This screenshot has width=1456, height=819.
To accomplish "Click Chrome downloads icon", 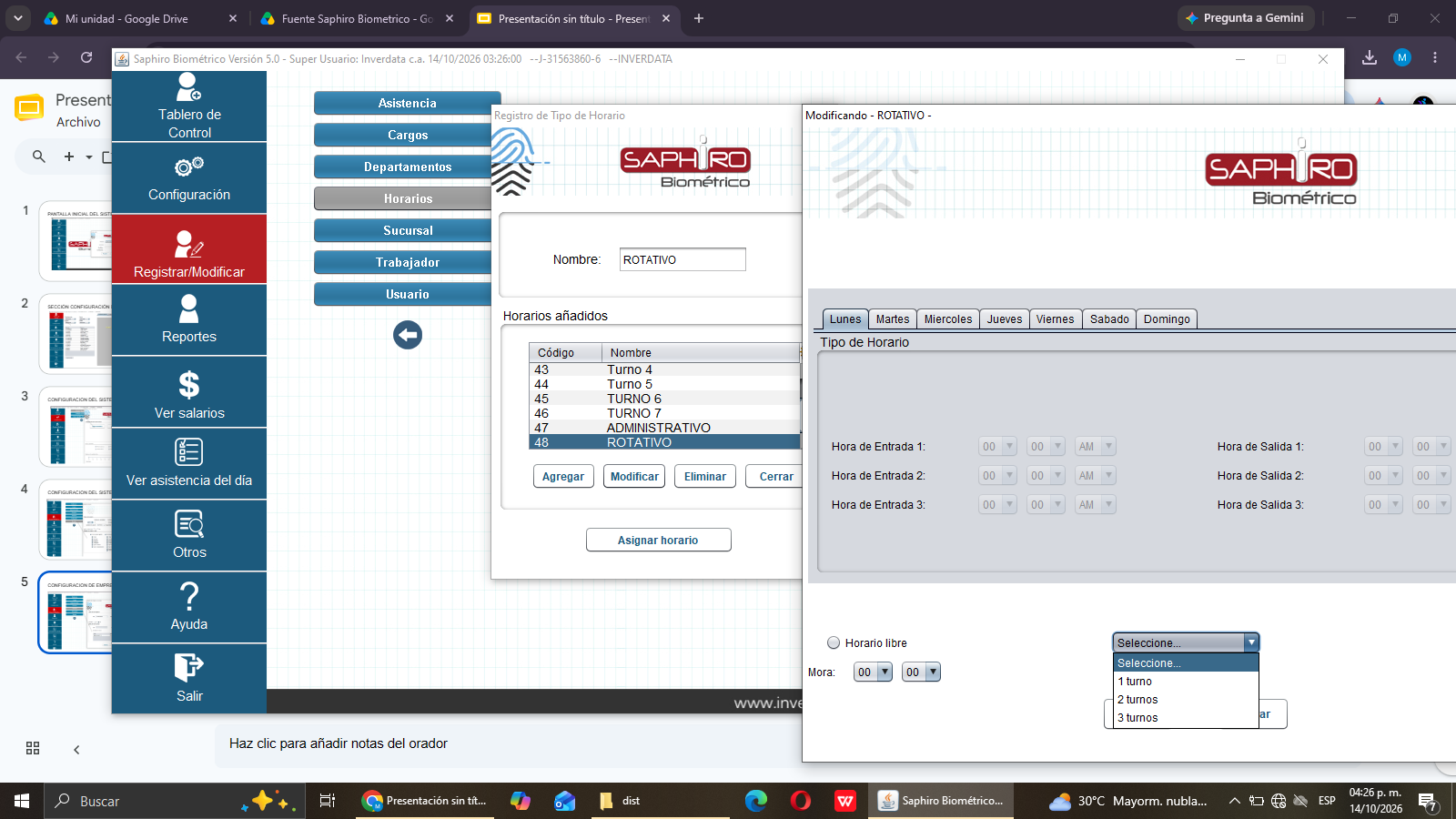I will 1370,57.
